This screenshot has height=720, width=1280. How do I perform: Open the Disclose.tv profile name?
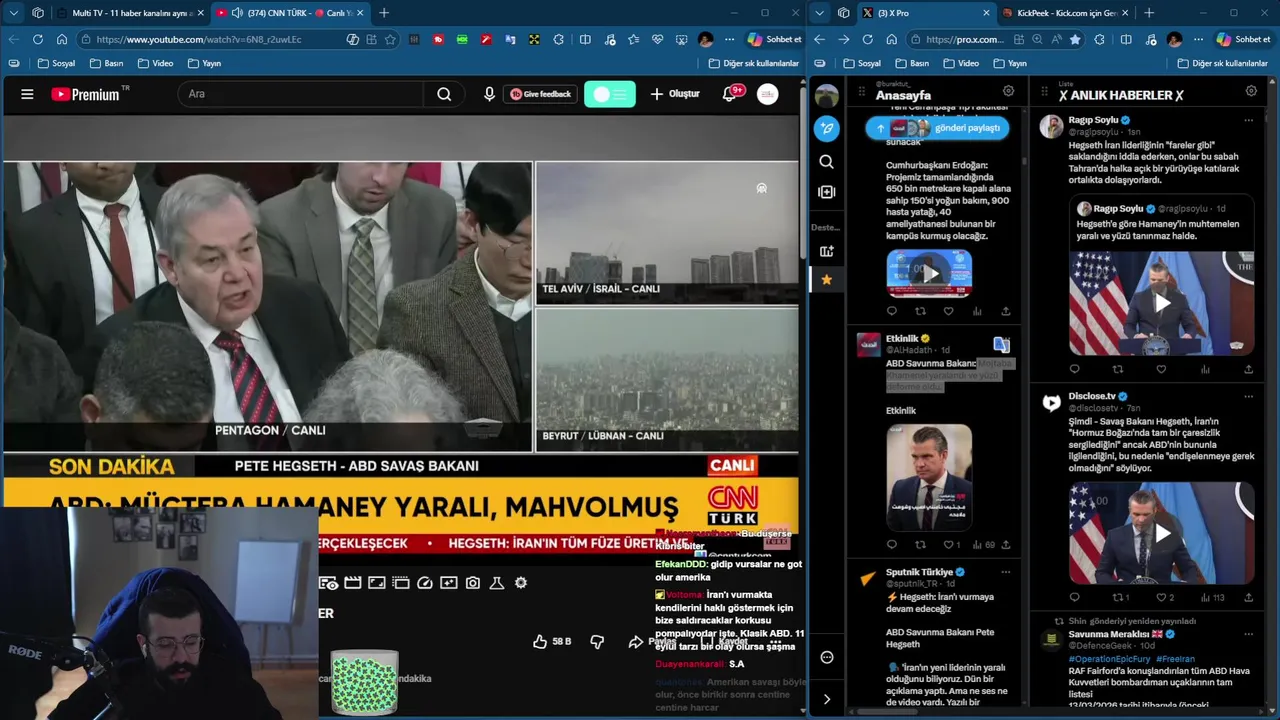coord(1092,396)
